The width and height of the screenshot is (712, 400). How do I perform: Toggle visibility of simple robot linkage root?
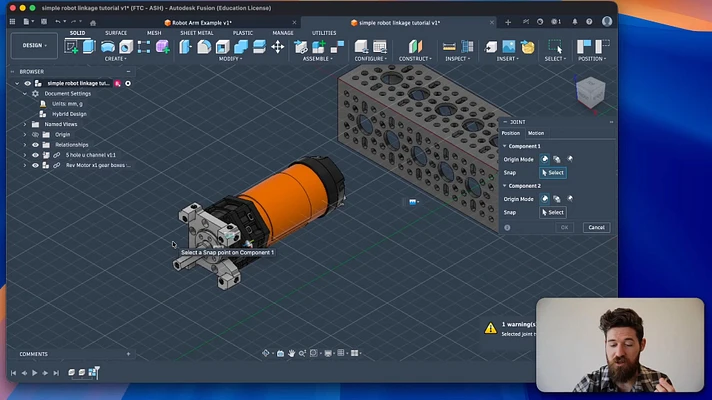[x=28, y=84]
